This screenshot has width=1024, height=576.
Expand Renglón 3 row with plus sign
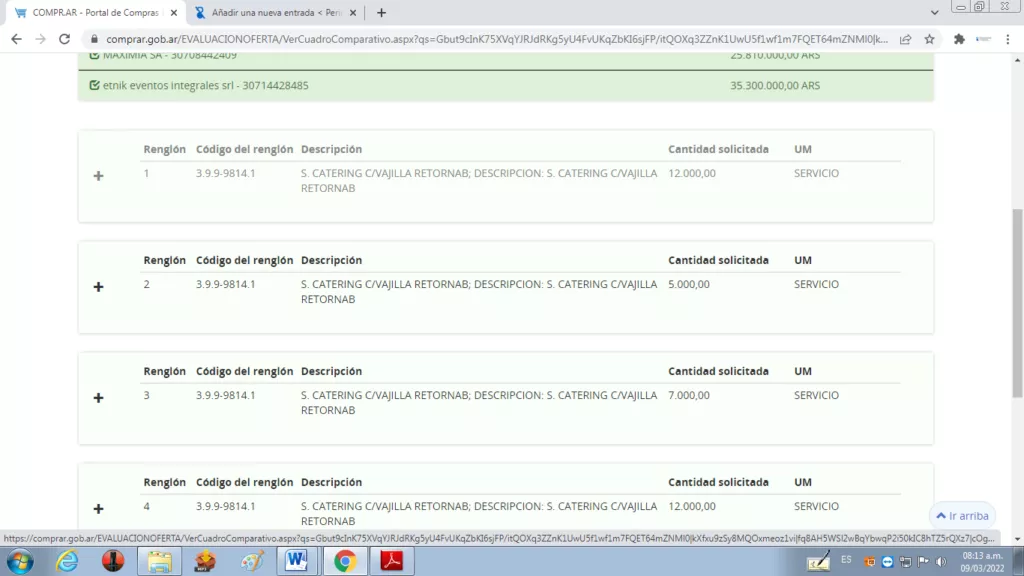point(98,398)
